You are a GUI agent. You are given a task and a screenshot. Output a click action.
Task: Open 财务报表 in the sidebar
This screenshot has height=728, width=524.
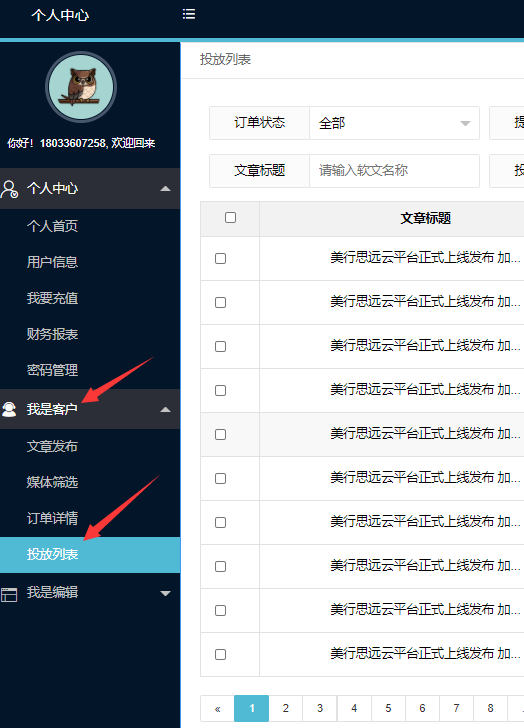[x=52, y=334]
